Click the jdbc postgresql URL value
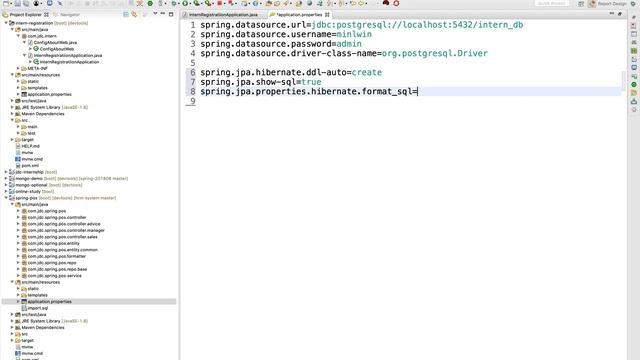Screen dimensions: 640x360 coord(417,25)
